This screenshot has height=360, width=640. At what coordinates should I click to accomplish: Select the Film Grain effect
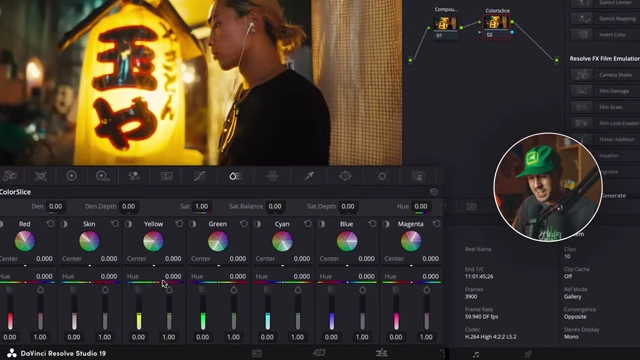pyautogui.click(x=606, y=107)
